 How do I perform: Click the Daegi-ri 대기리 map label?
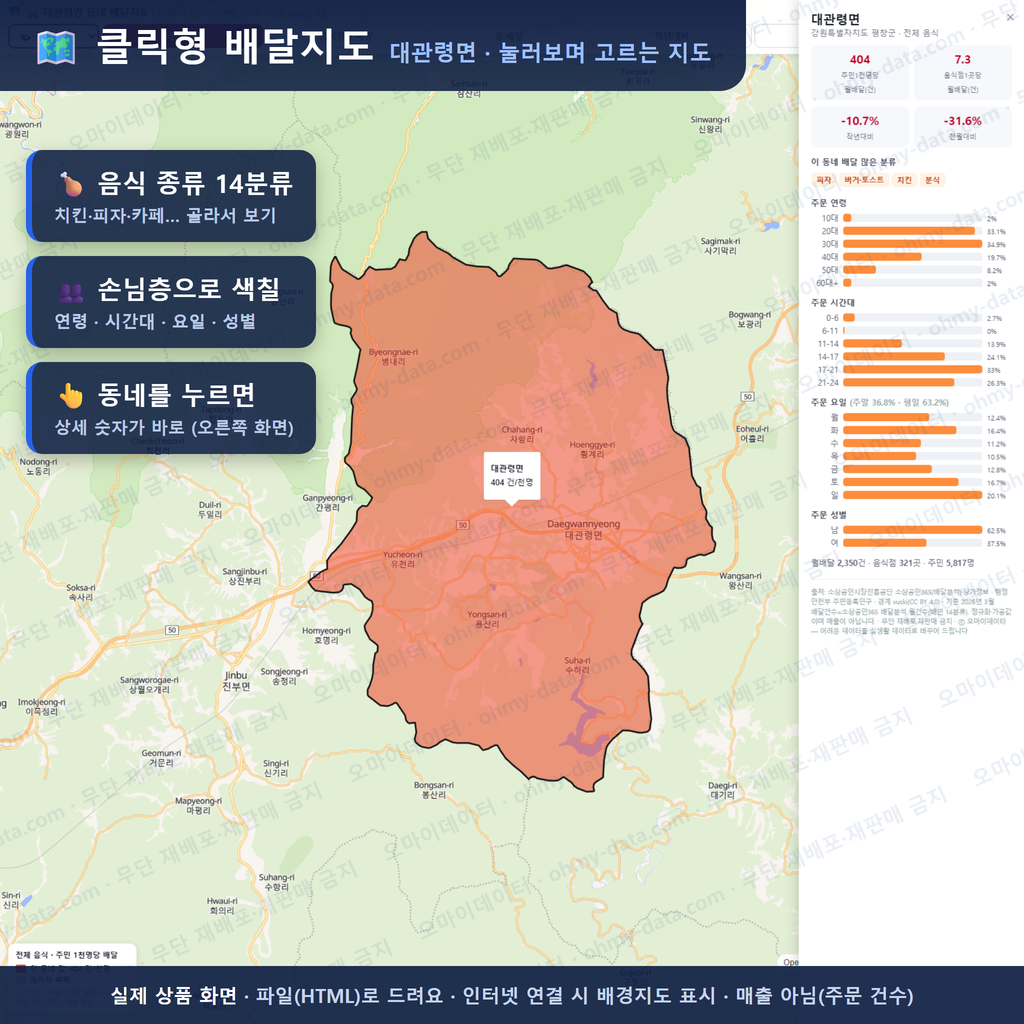pos(722,790)
